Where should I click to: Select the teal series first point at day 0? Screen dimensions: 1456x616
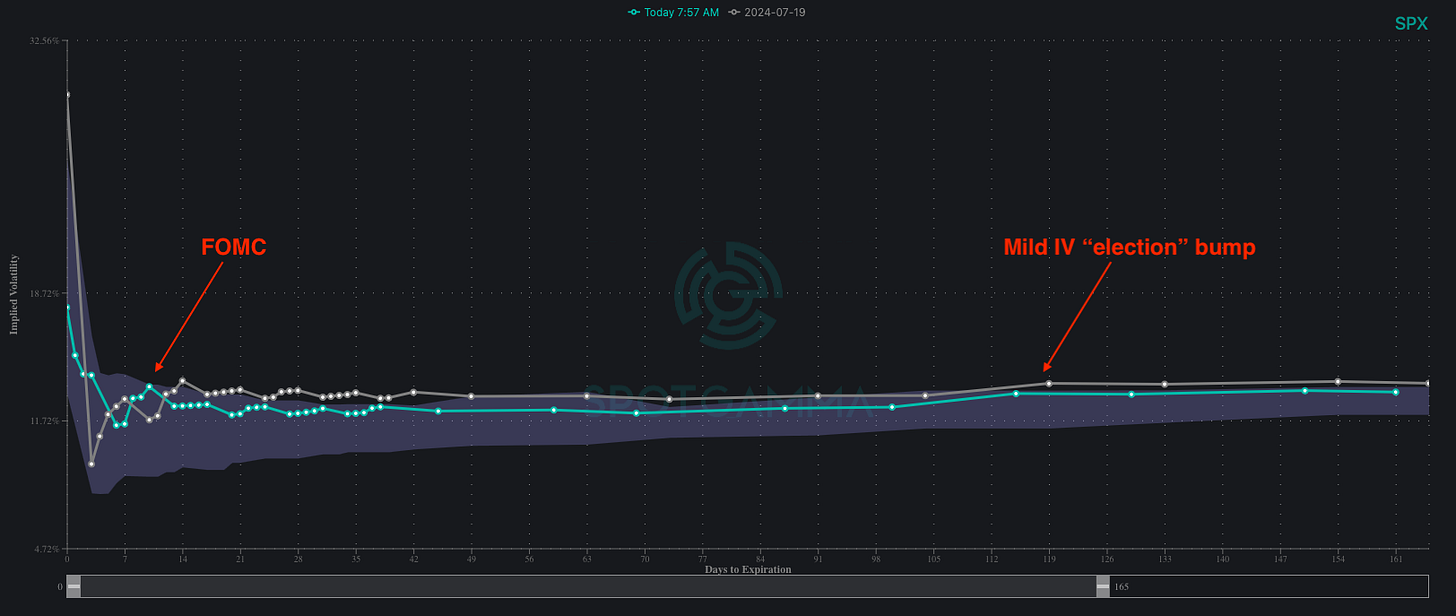67,308
